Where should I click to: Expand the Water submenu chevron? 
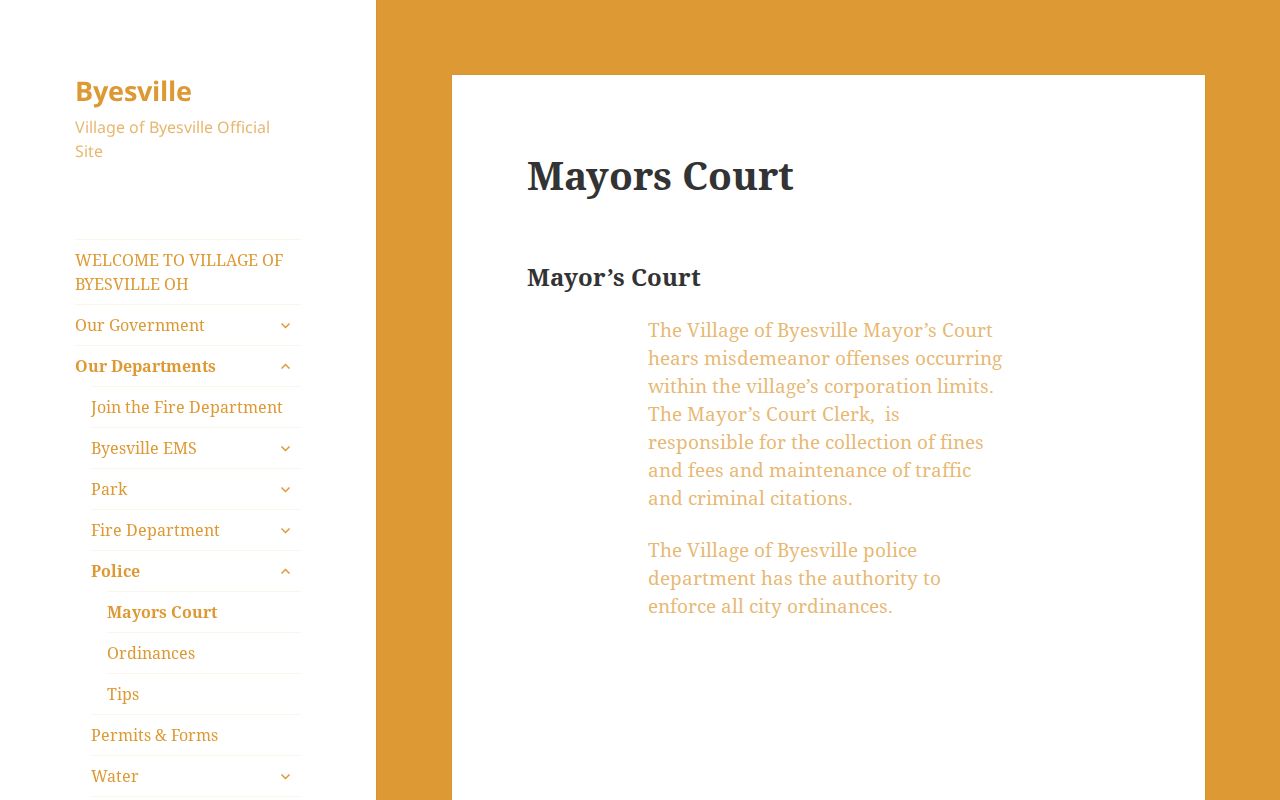[285, 776]
